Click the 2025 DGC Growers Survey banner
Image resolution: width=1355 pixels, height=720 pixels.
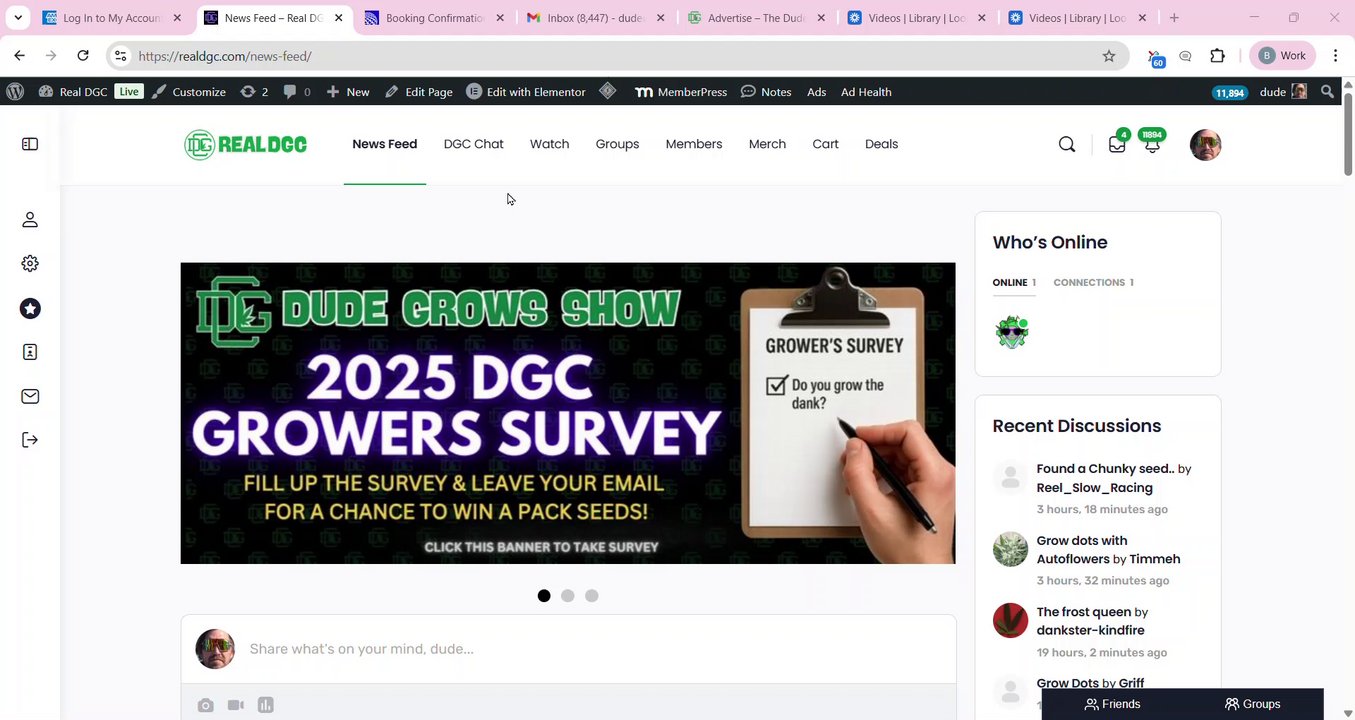[x=568, y=413]
